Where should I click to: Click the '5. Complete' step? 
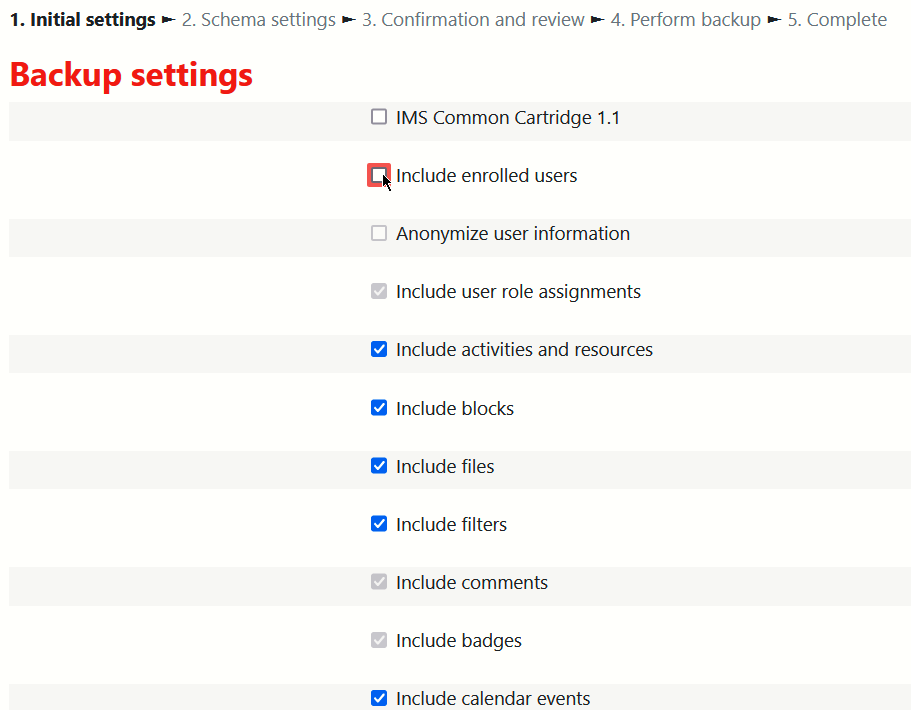click(x=836, y=20)
